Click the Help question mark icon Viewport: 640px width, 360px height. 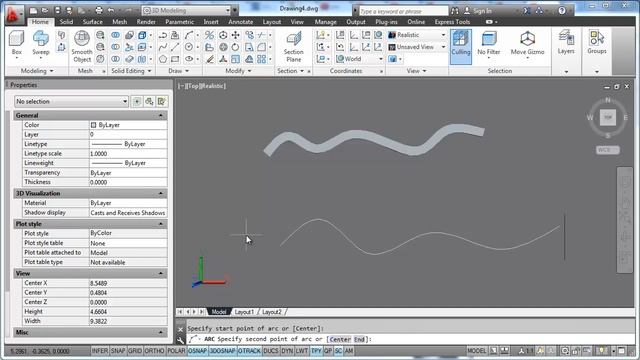(562, 11)
